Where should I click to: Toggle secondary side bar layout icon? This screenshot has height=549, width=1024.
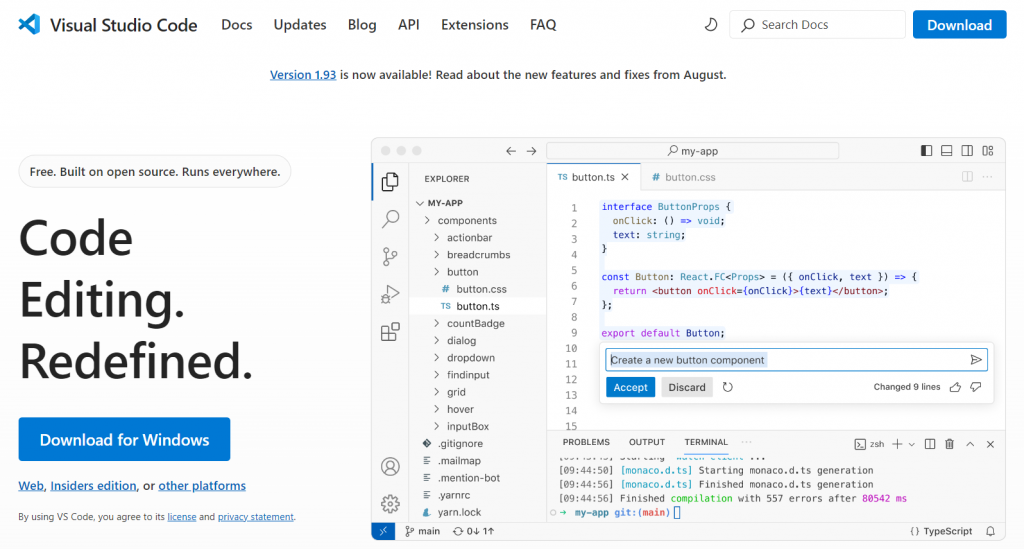pos(967,151)
